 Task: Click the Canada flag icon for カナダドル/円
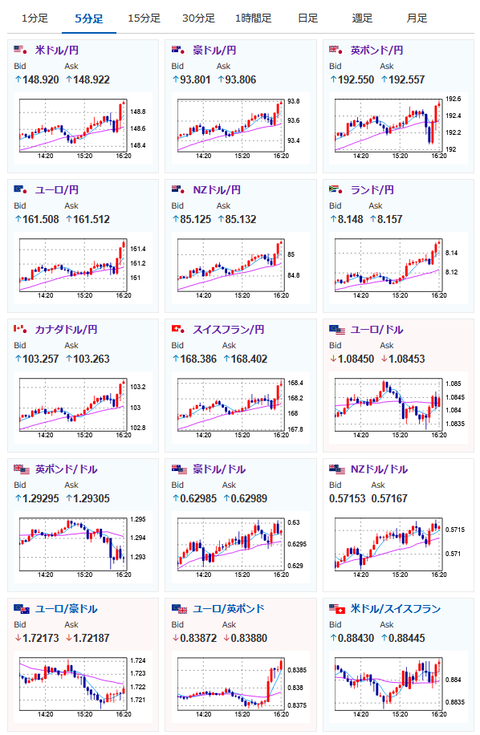point(20,329)
